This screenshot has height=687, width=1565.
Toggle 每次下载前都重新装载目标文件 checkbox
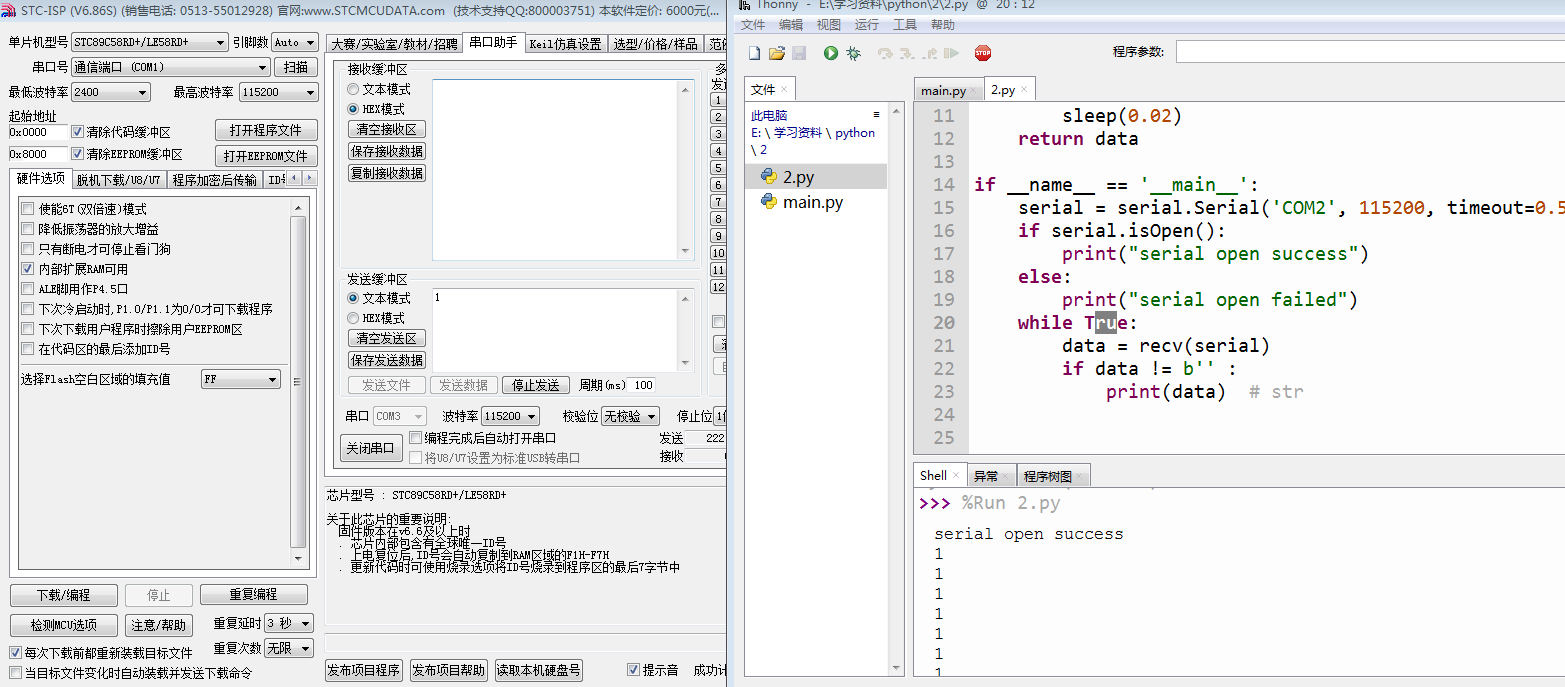[15, 653]
